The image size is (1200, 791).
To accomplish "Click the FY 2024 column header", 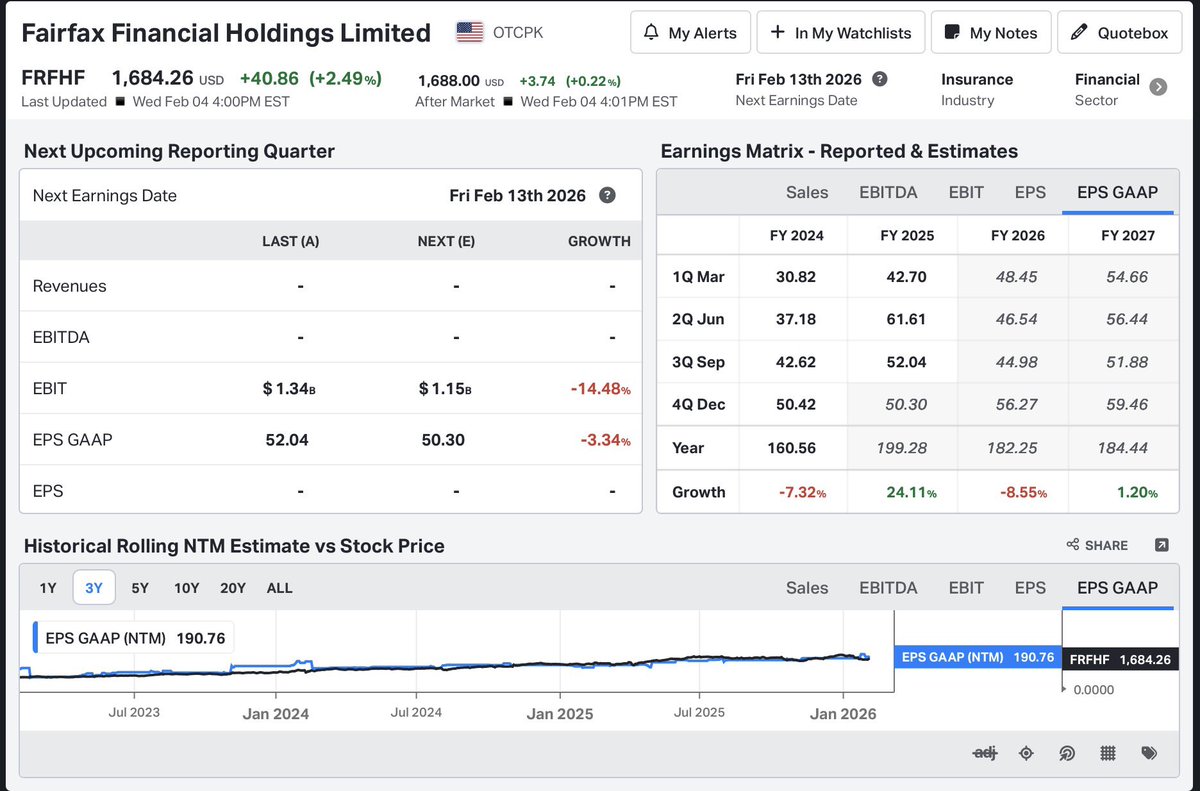I will pyautogui.click(x=796, y=235).
